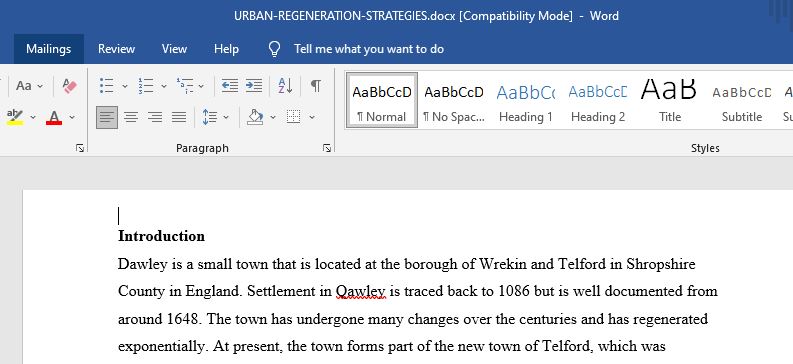Decrease the paragraph indent
The width and height of the screenshot is (793, 364).
tap(230, 86)
